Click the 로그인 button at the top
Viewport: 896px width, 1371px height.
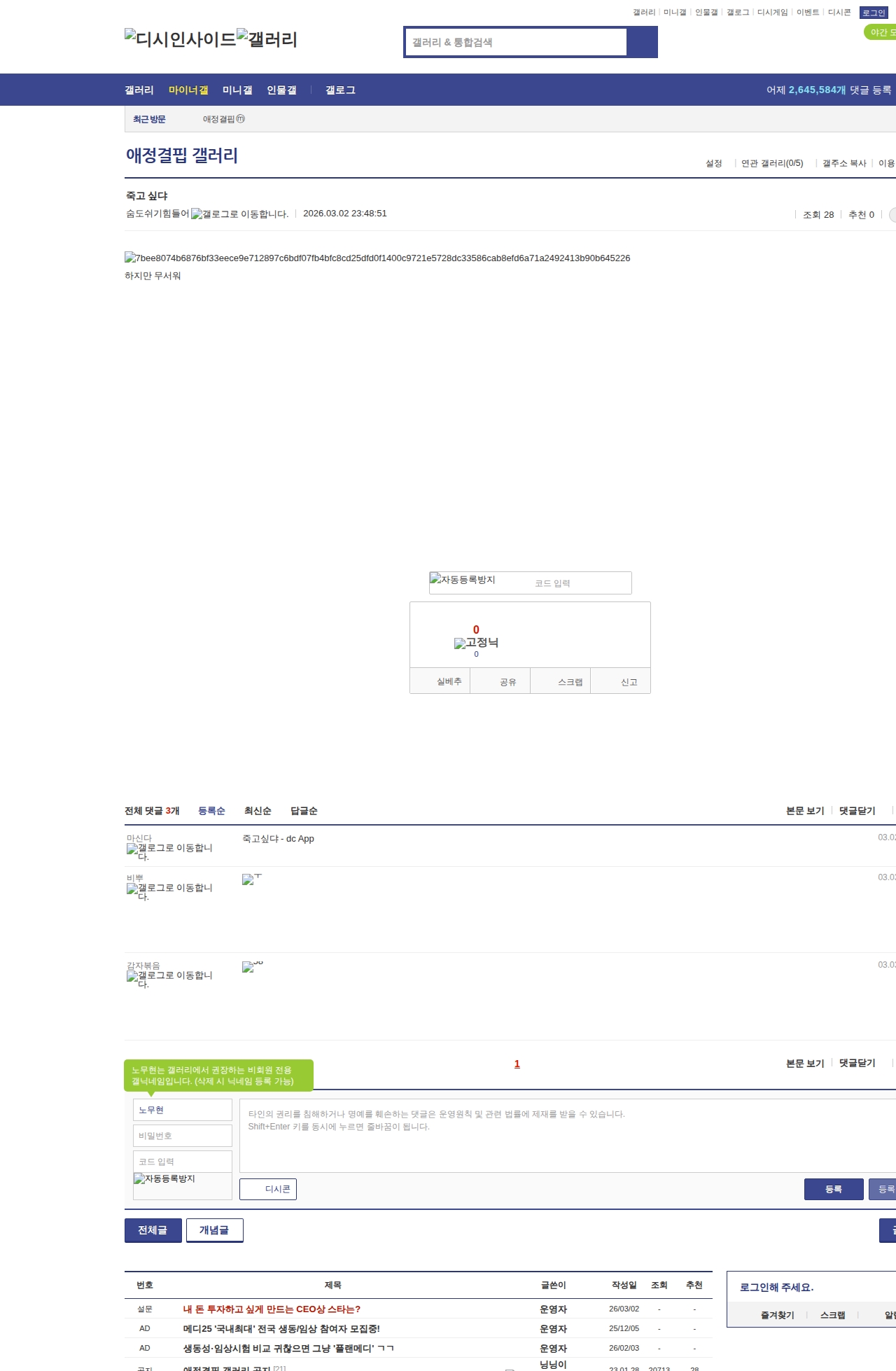pos(874,13)
